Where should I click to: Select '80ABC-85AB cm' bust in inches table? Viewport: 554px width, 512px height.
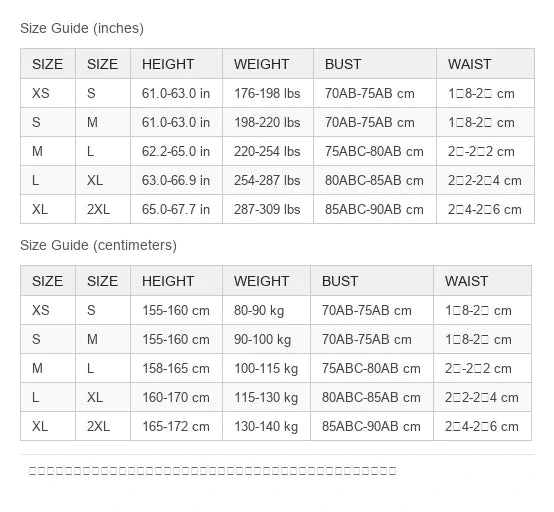coord(375,180)
